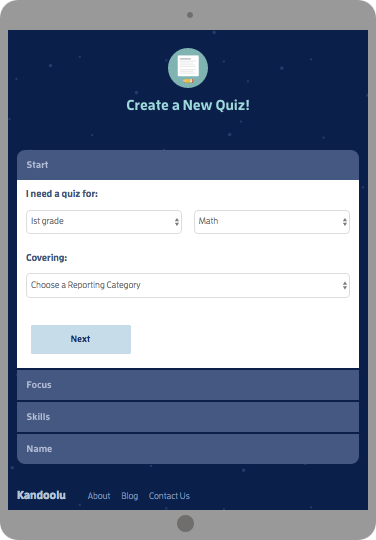The height and width of the screenshot is (540, 376).
Task: Click the 'I need a quiz for:' label
Action: click(x=62, y=194)
